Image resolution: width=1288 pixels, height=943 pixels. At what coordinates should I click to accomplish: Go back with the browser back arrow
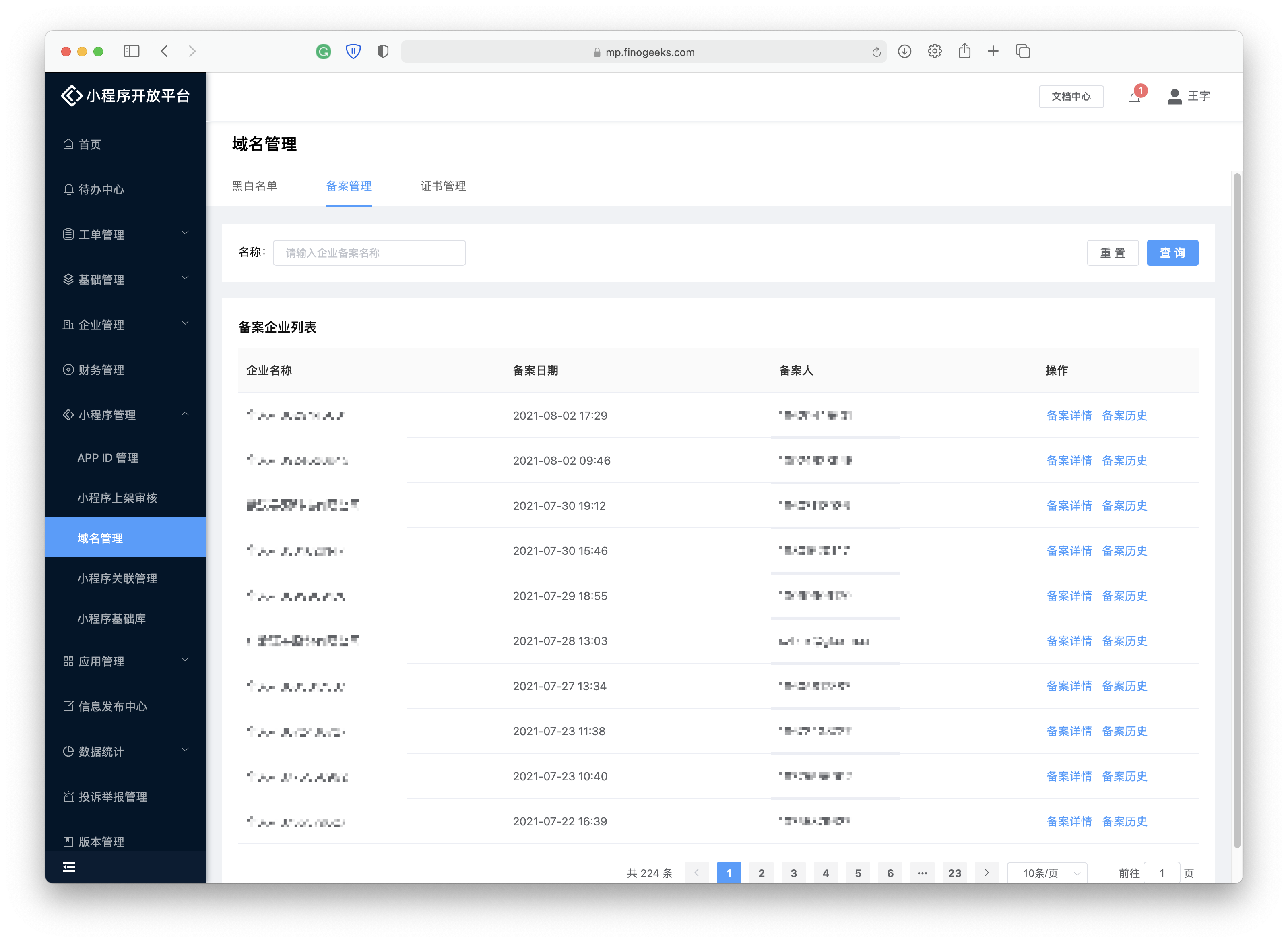point(164,52)
